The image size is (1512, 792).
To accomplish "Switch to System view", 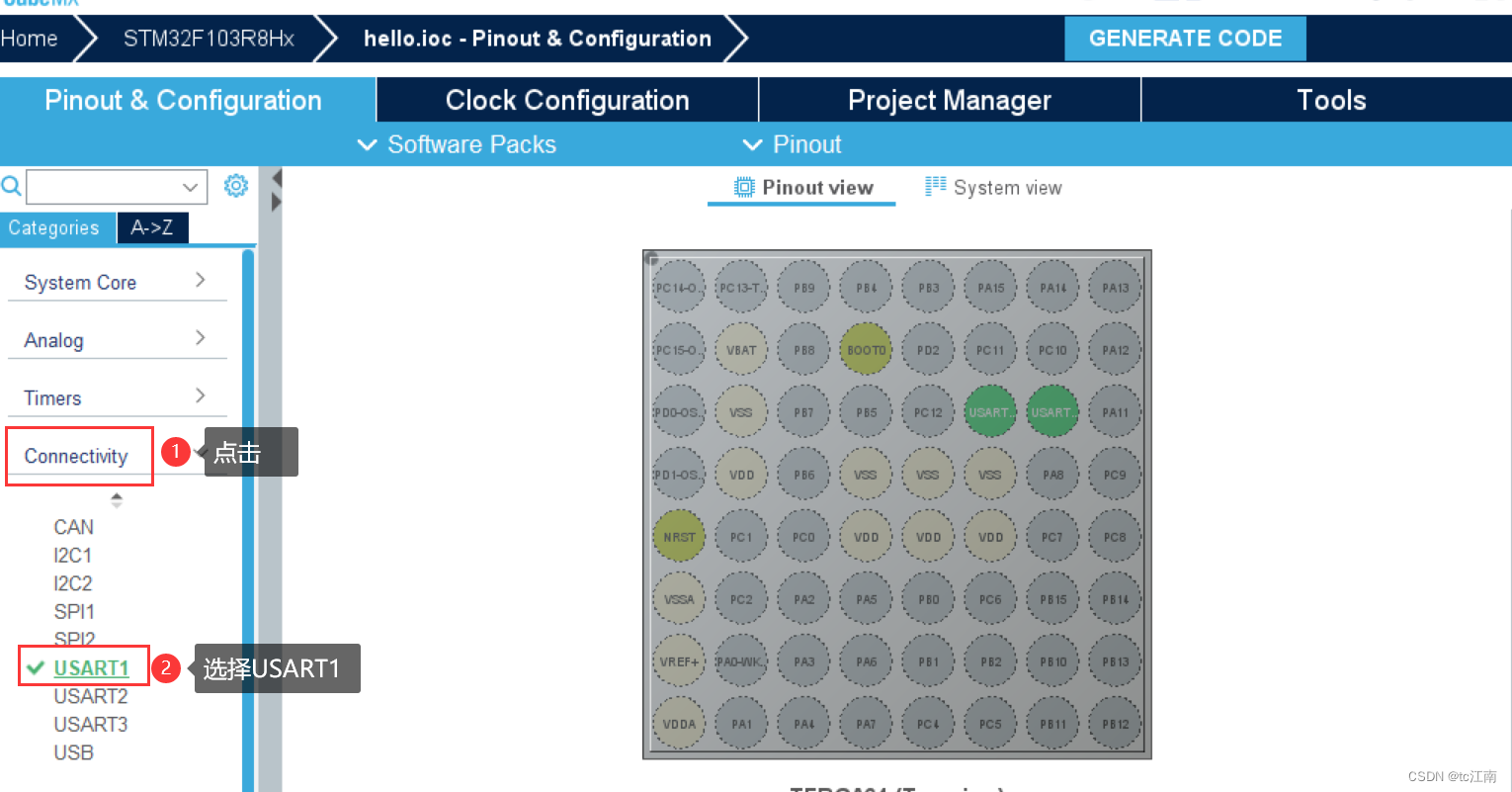I will pos(993,188).
